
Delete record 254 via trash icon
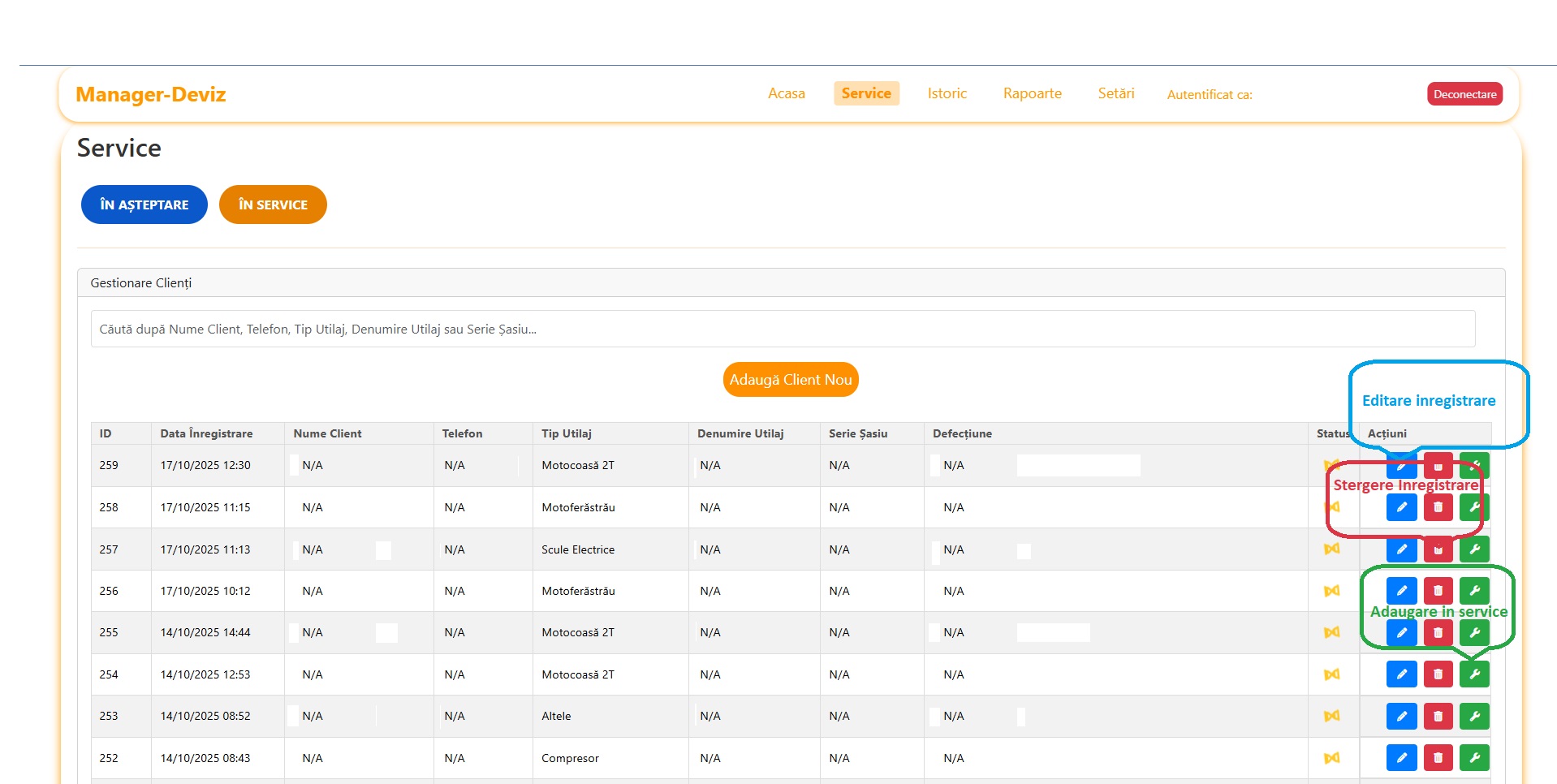coord(1438,674)
